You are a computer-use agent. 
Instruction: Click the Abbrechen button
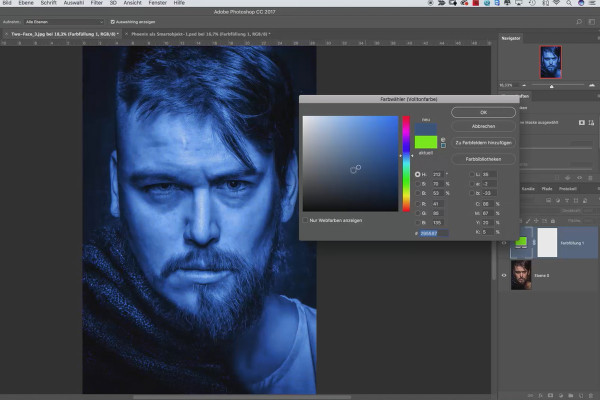pyautogui.click(x=483, y=126)
